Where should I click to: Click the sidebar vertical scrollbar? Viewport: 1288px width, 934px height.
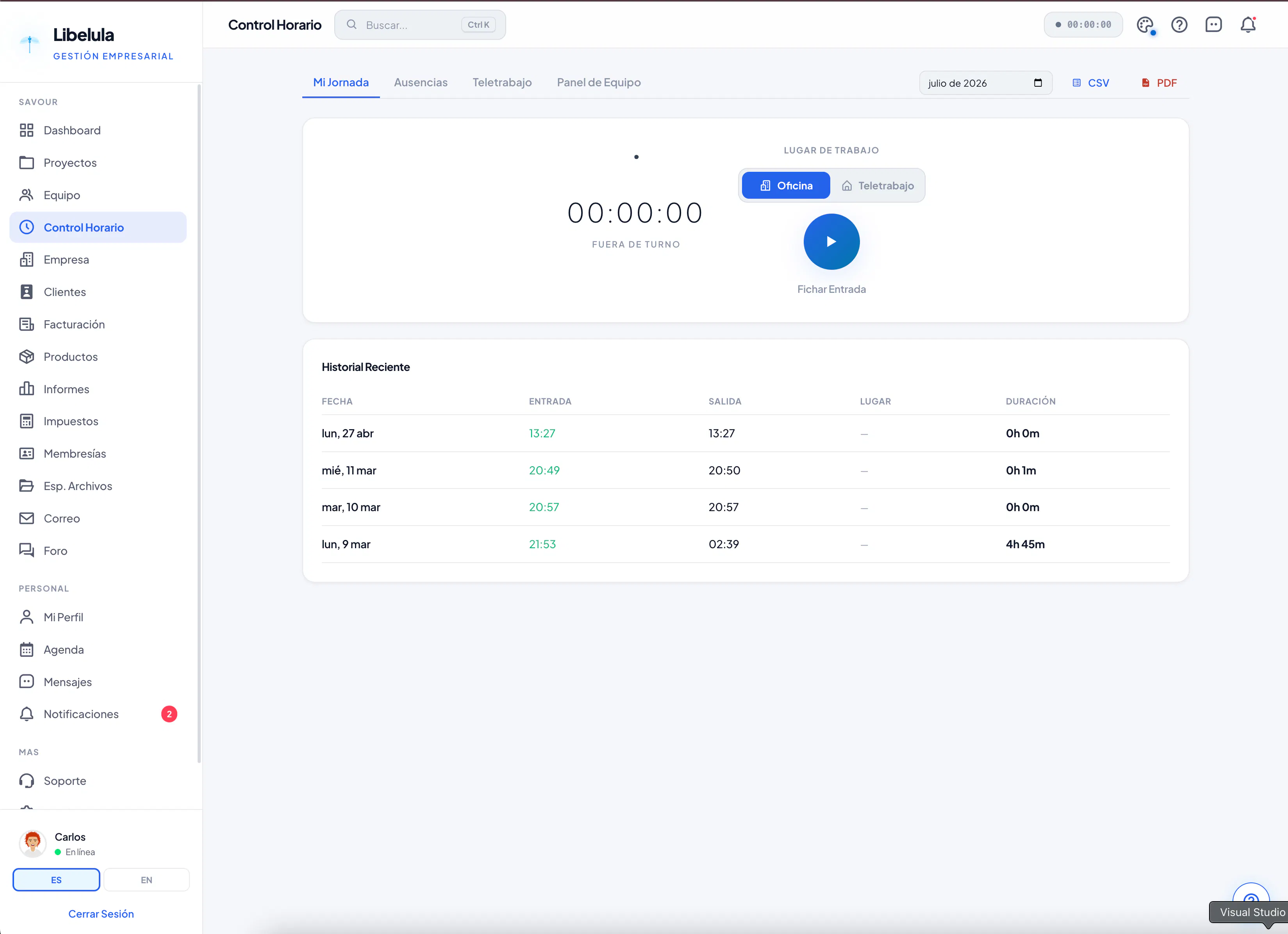199,423
